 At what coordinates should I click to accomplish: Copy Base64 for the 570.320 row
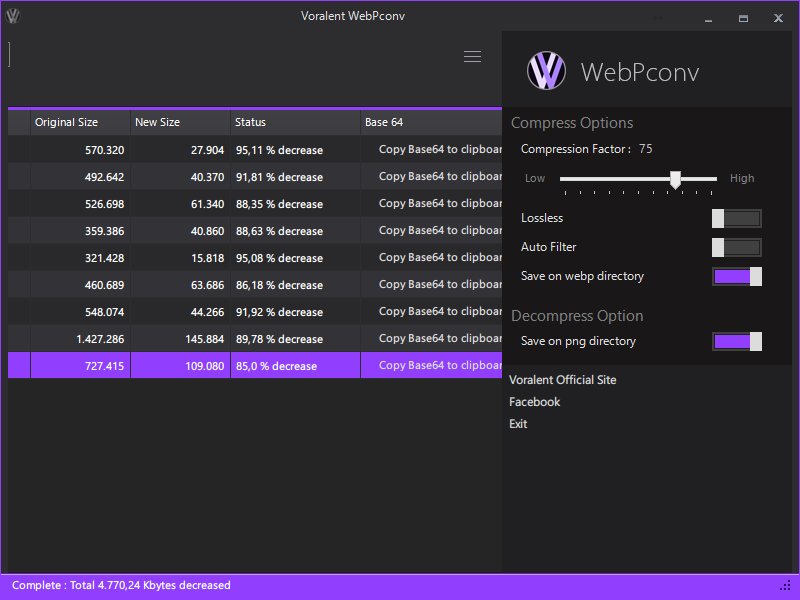440,149
